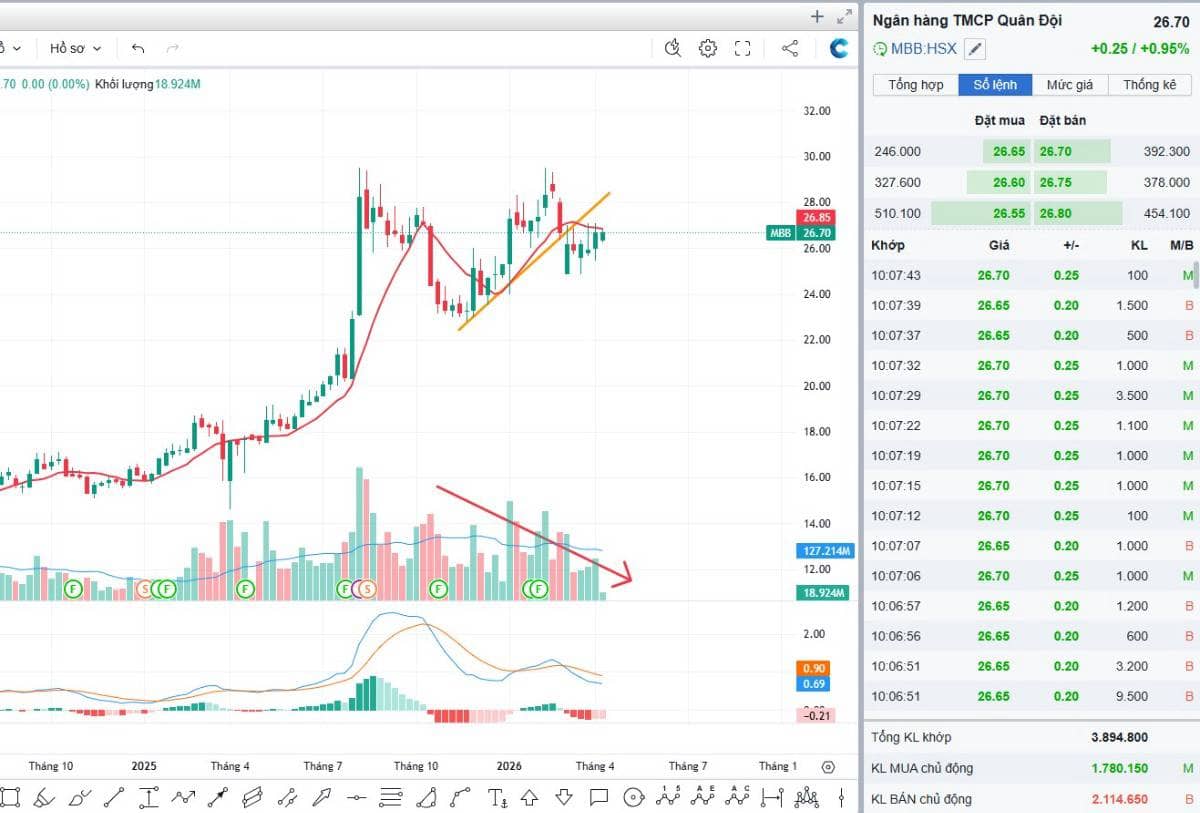Open the Hồ sơ dropdown
The height and width of the screenshot is (813, 1200).
pyautogui.click(x=73, y=48)
